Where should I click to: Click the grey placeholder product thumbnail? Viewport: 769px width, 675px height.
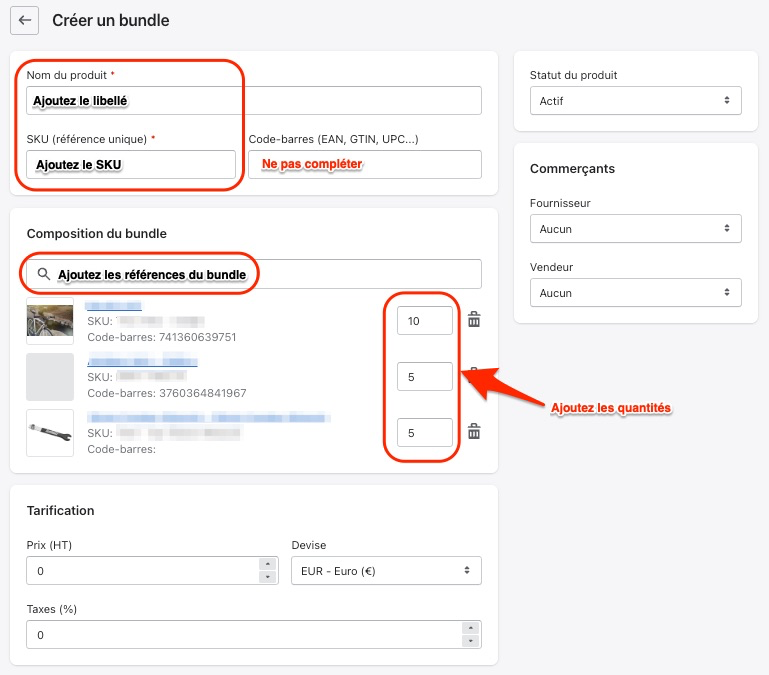coord(50,377)
